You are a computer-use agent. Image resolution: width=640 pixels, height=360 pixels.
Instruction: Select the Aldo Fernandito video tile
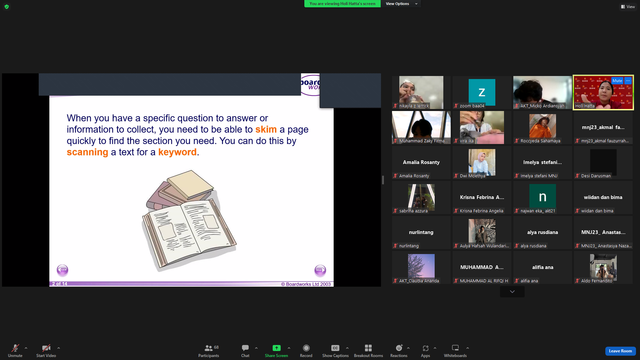[x=603, y=268]
